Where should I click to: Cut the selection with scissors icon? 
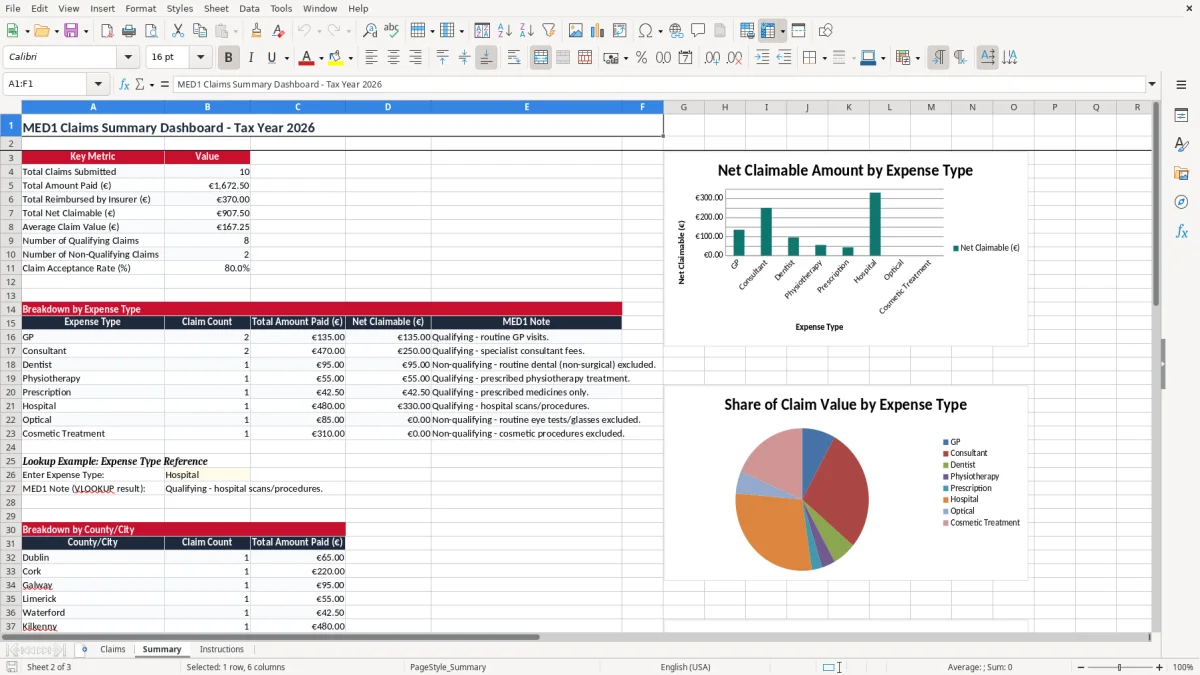point(177,31)
